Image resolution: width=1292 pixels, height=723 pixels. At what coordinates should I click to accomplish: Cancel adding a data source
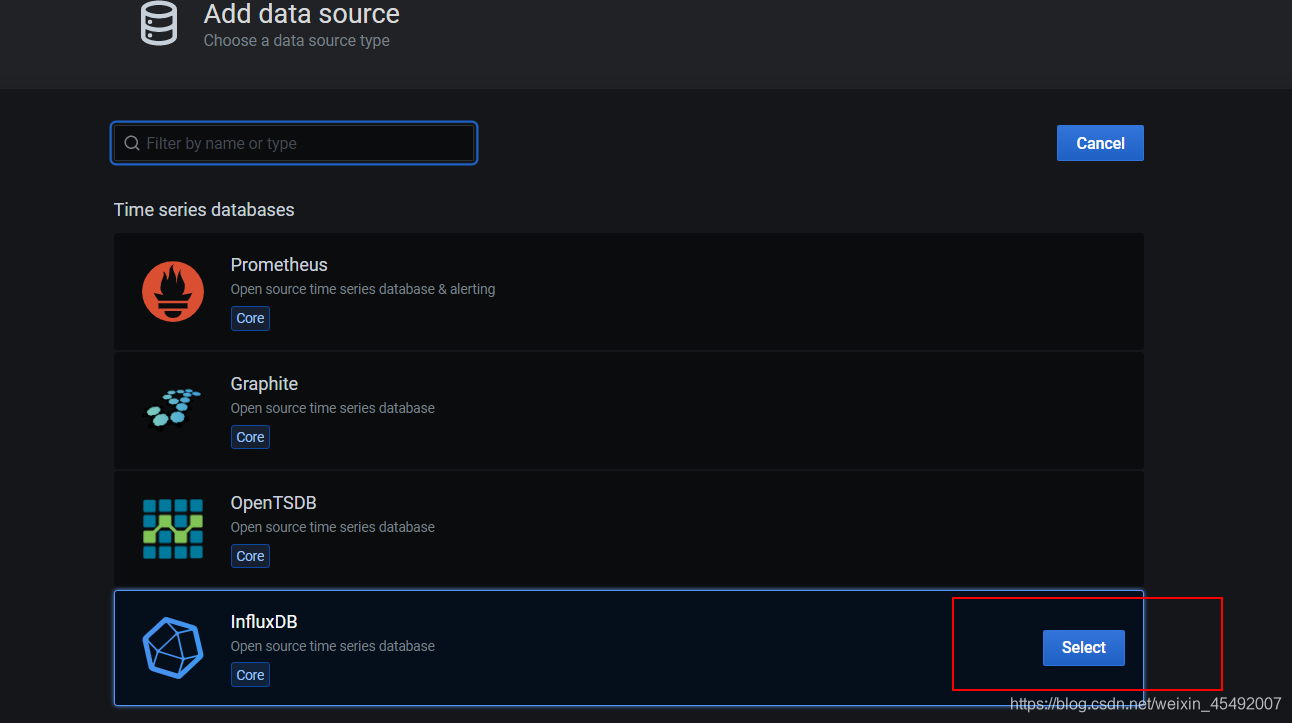pos(1100,143)
